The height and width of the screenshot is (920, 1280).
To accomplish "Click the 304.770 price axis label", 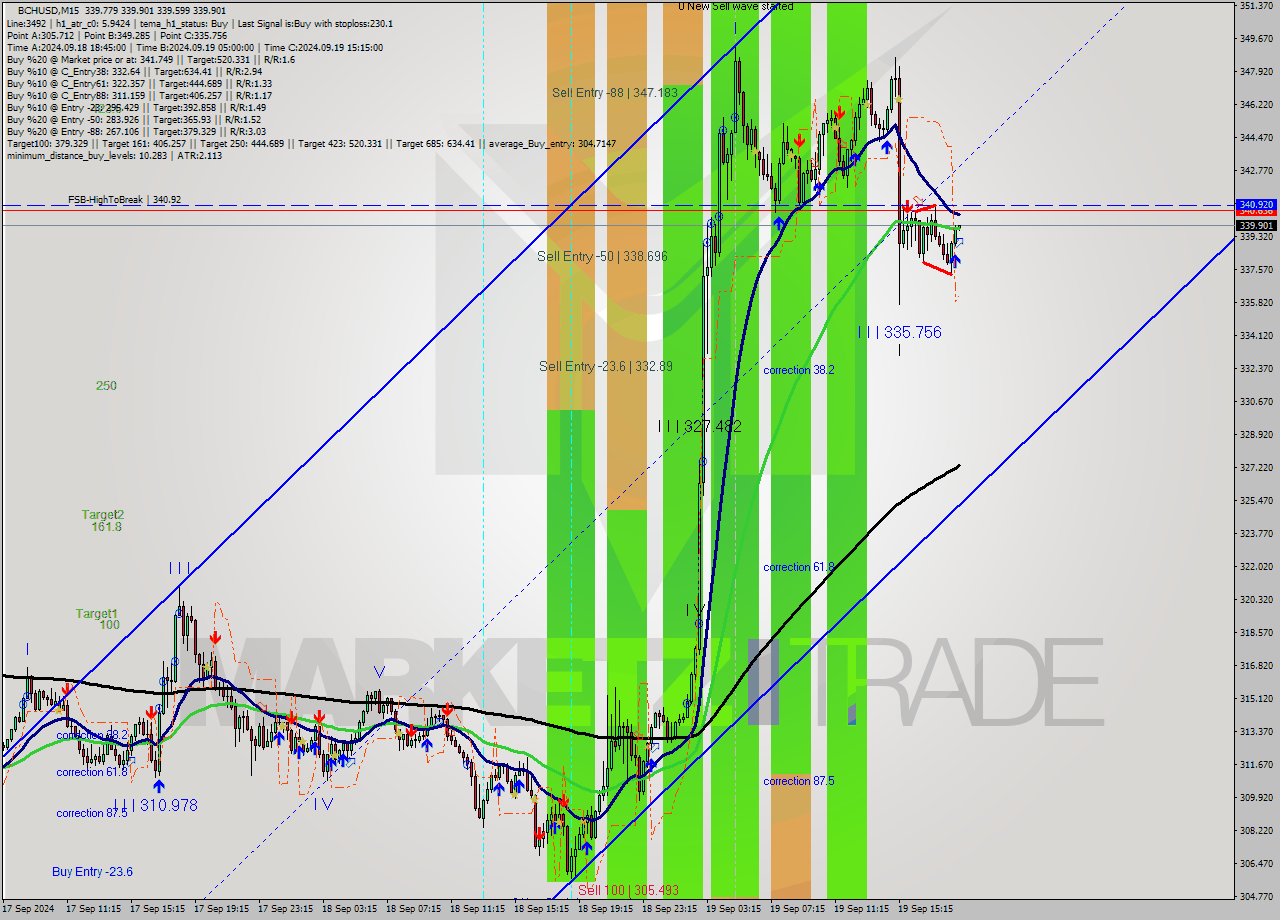I will (x=1257, y=897).
